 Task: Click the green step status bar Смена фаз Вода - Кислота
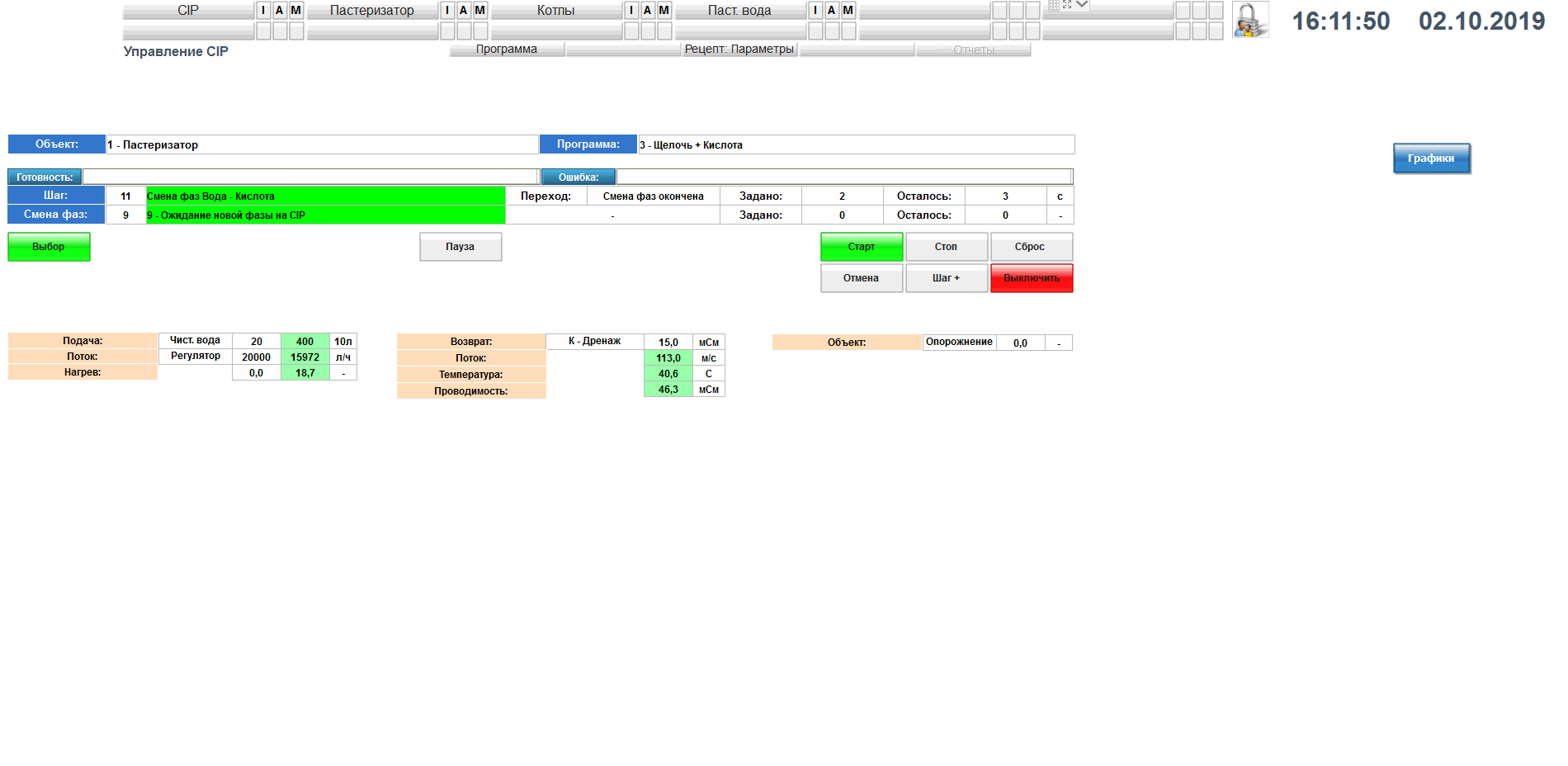point(325,196)
